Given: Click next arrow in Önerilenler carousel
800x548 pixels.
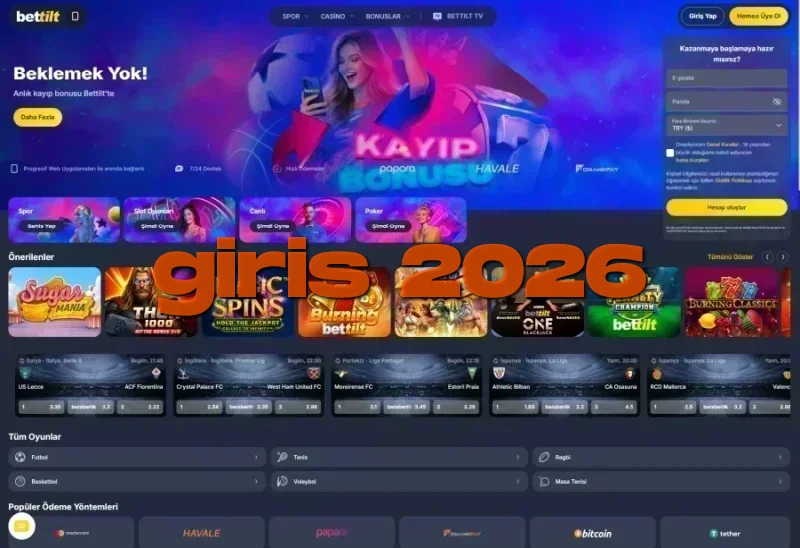Looking at the screenshot, I should 782,257.
